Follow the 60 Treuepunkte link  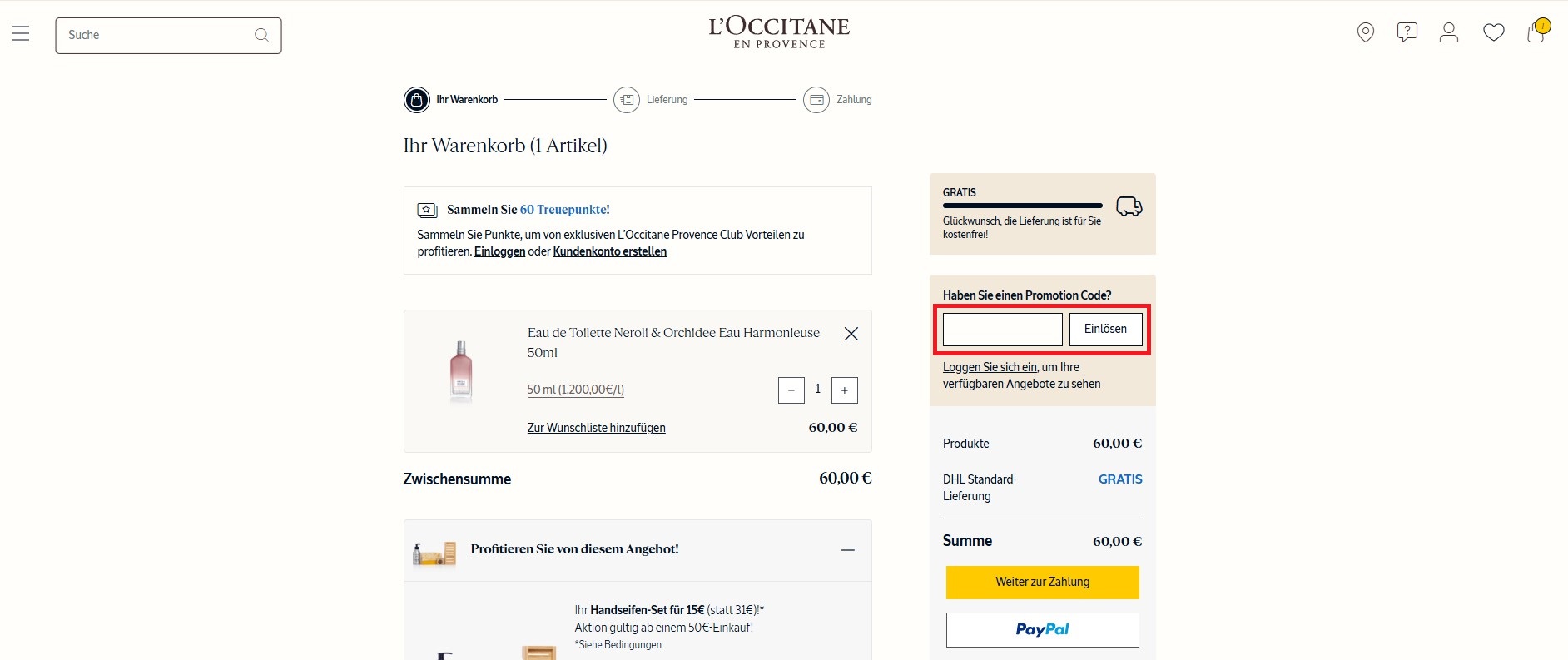[563, 210]
